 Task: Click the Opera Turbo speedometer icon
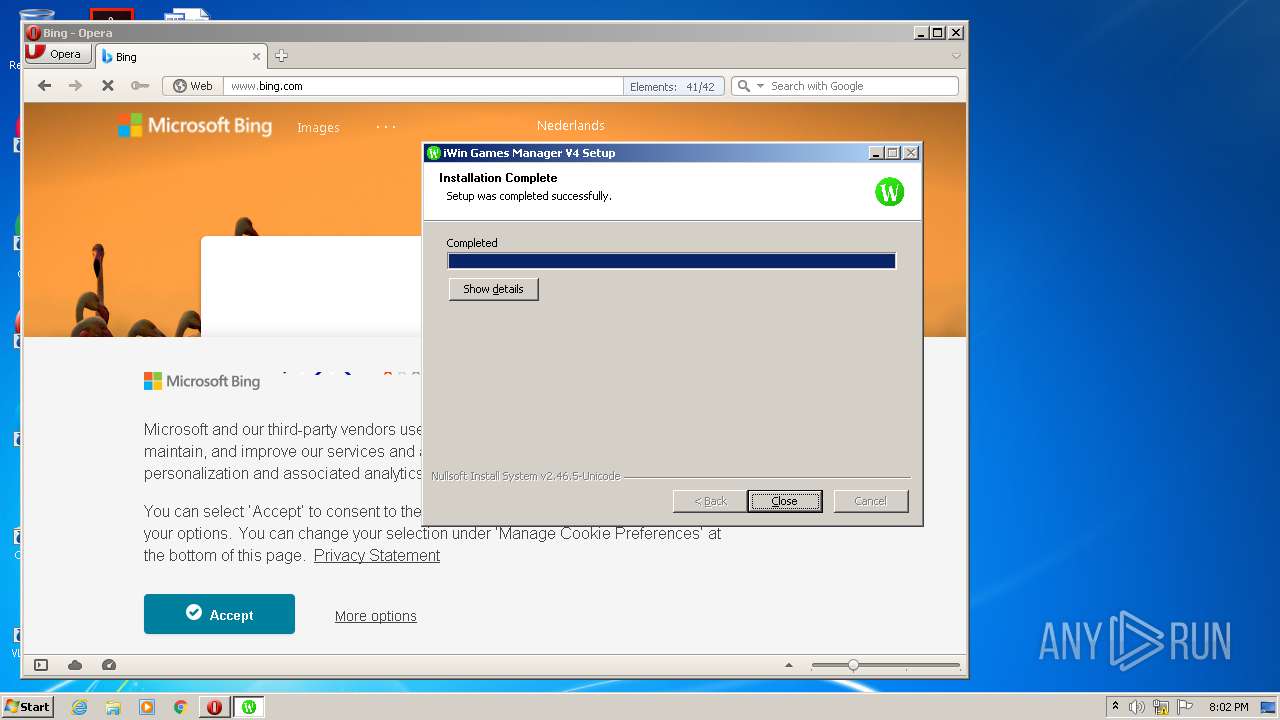(109, 665)
